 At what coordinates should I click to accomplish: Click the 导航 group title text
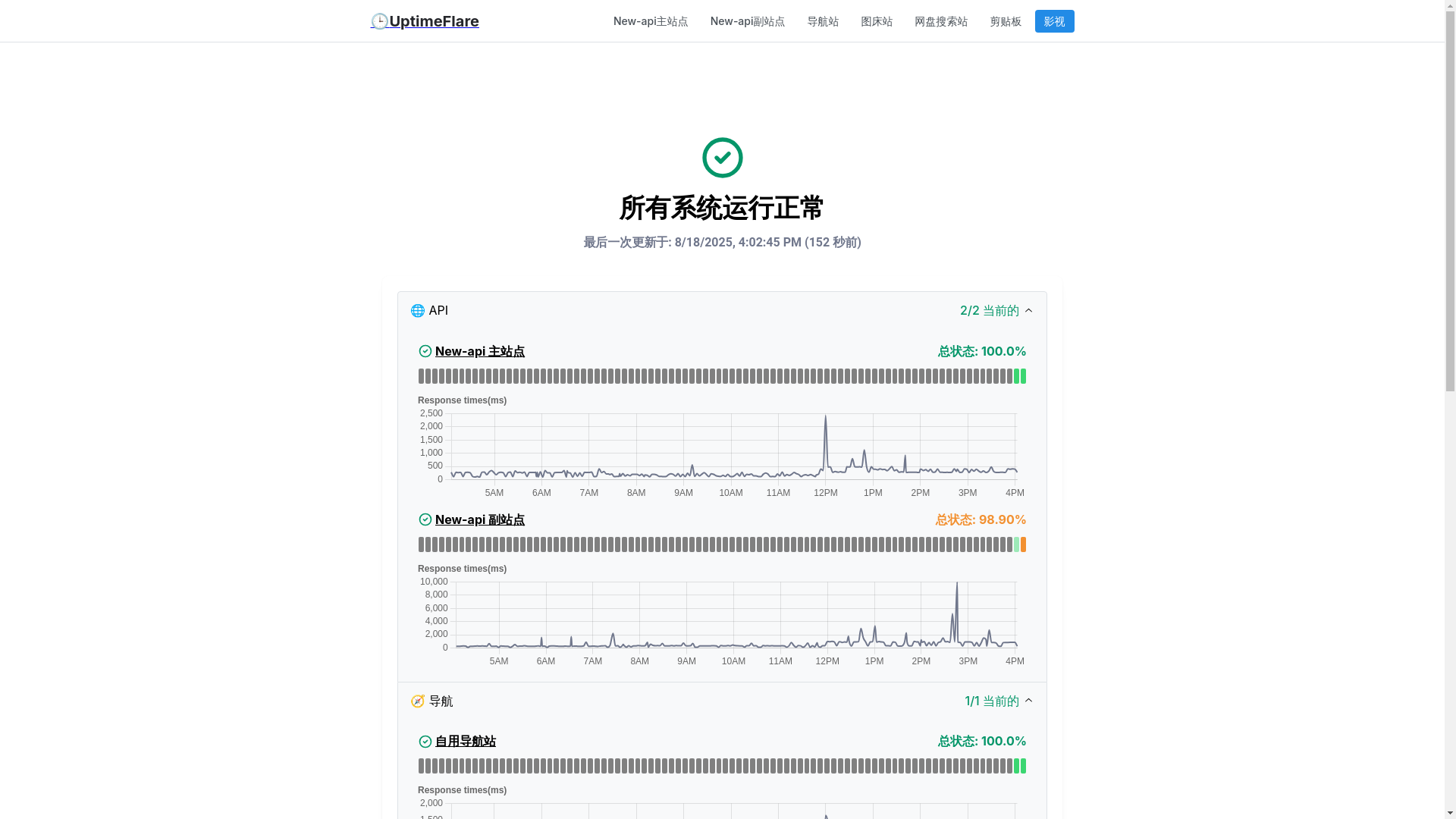[x=441, y=701]
